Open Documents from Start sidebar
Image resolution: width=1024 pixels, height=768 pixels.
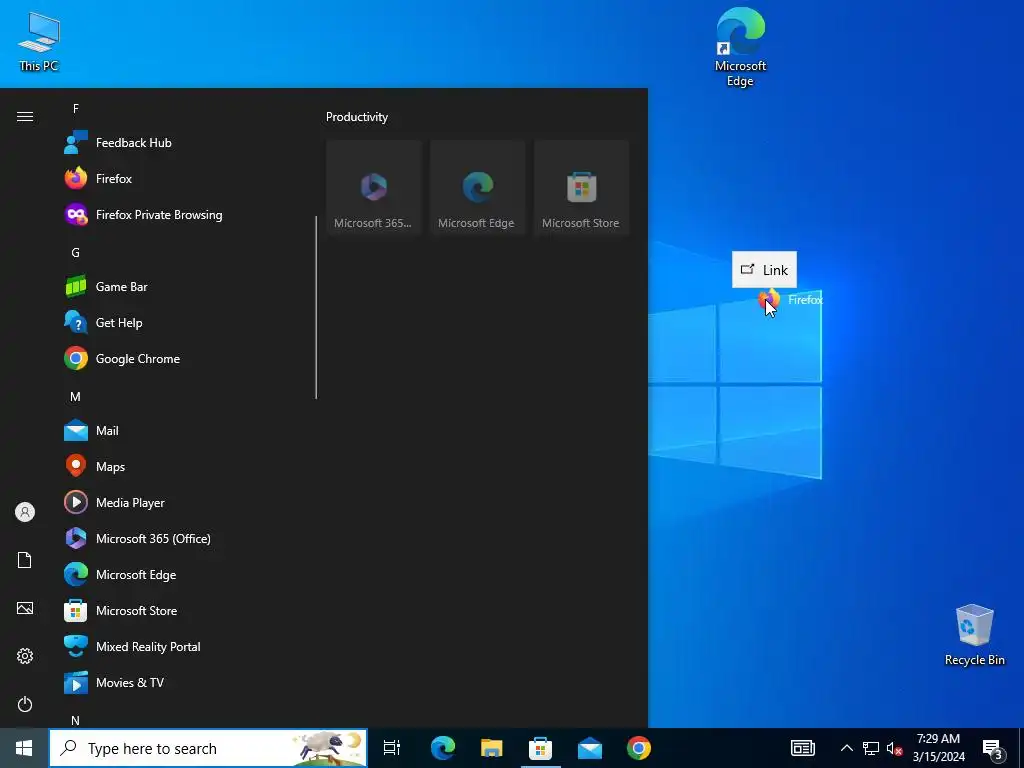[x=25, y=560]
